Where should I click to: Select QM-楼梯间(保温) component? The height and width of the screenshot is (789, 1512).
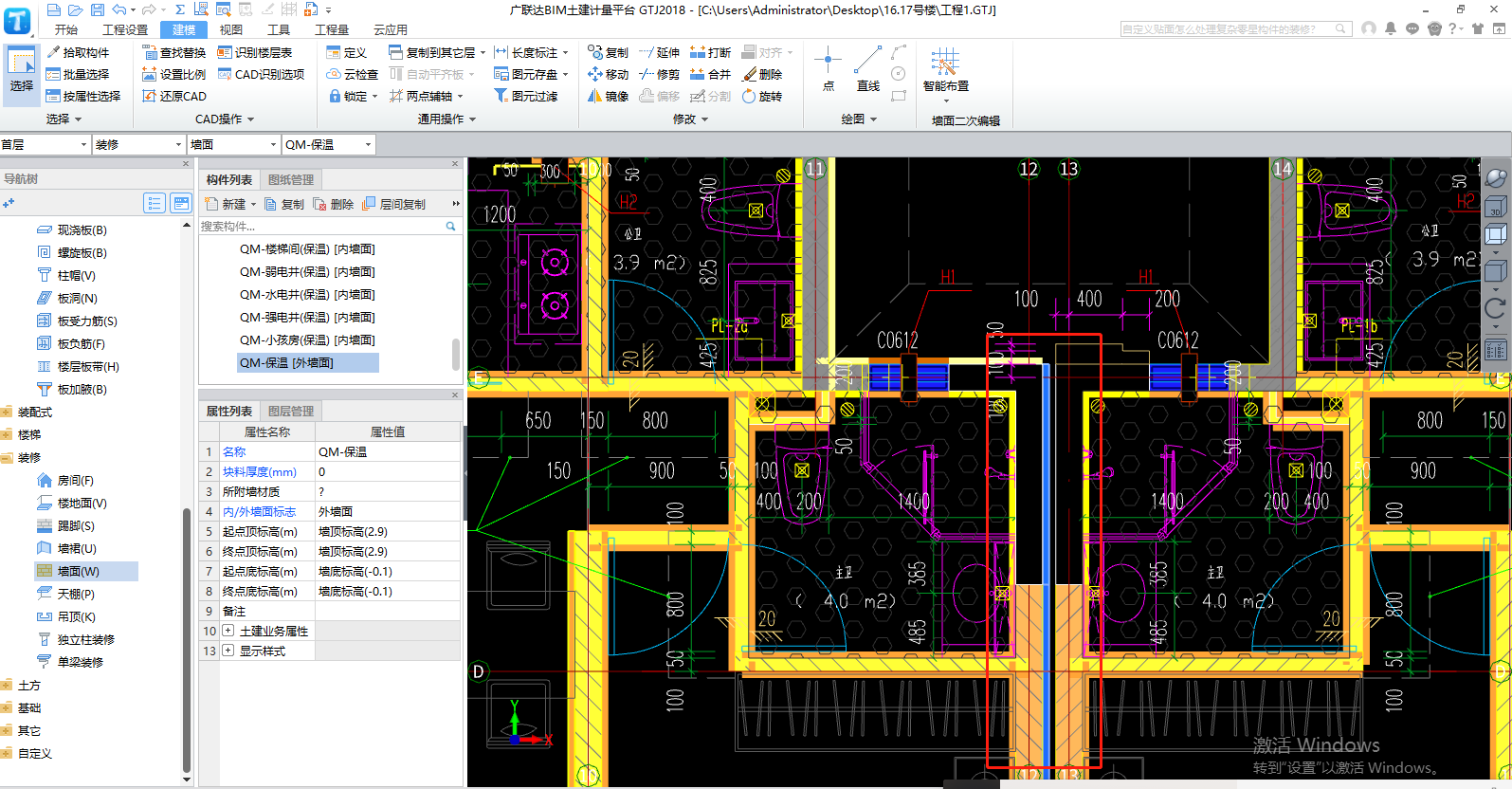pyautogui.click(x=306, y=249)
